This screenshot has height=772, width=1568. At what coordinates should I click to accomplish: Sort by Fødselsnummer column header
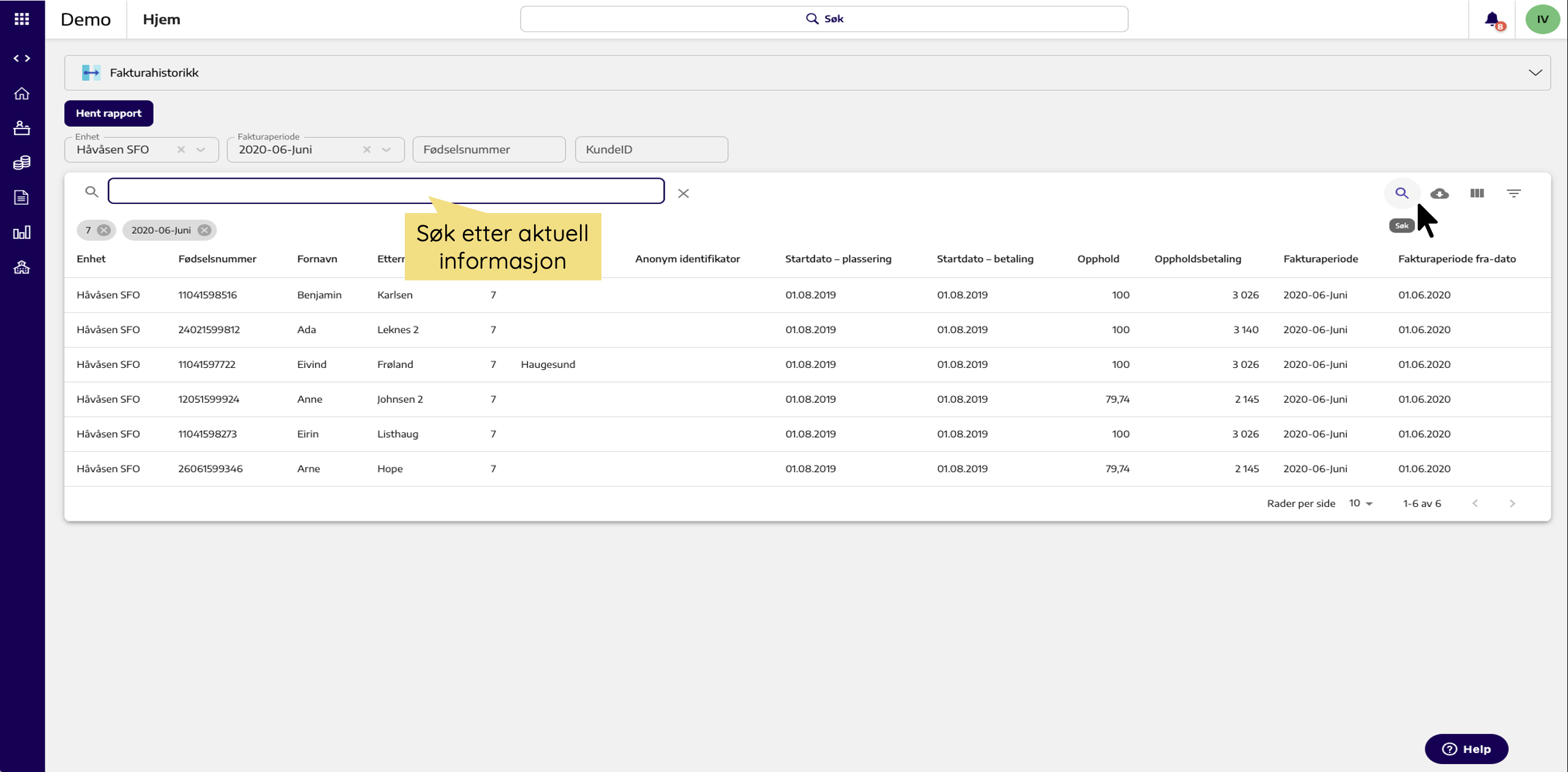[217, 259]
